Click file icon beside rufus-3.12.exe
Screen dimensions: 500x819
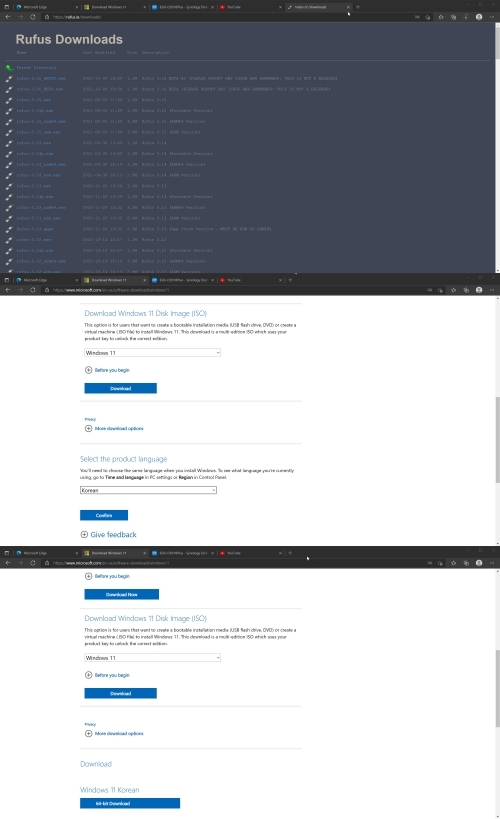[9, 240]
